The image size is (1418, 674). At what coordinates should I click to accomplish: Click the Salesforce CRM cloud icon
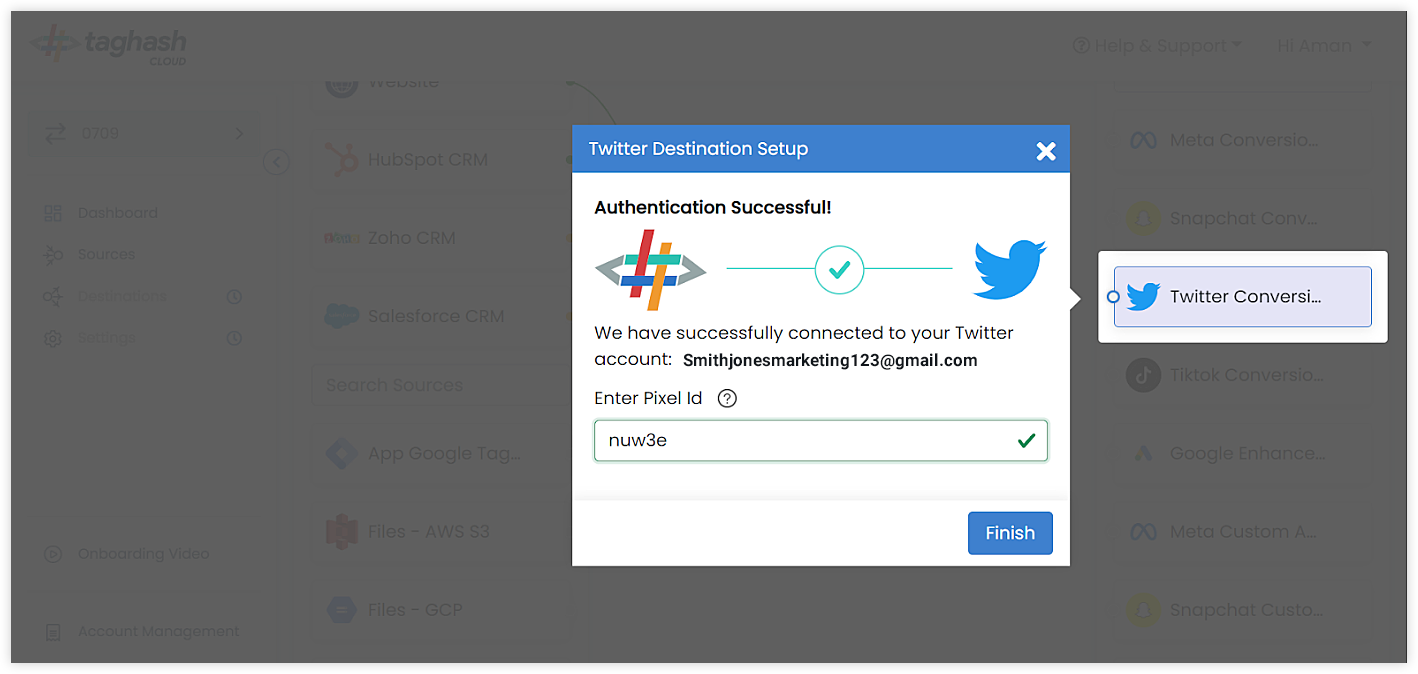(x=341, y=316)
